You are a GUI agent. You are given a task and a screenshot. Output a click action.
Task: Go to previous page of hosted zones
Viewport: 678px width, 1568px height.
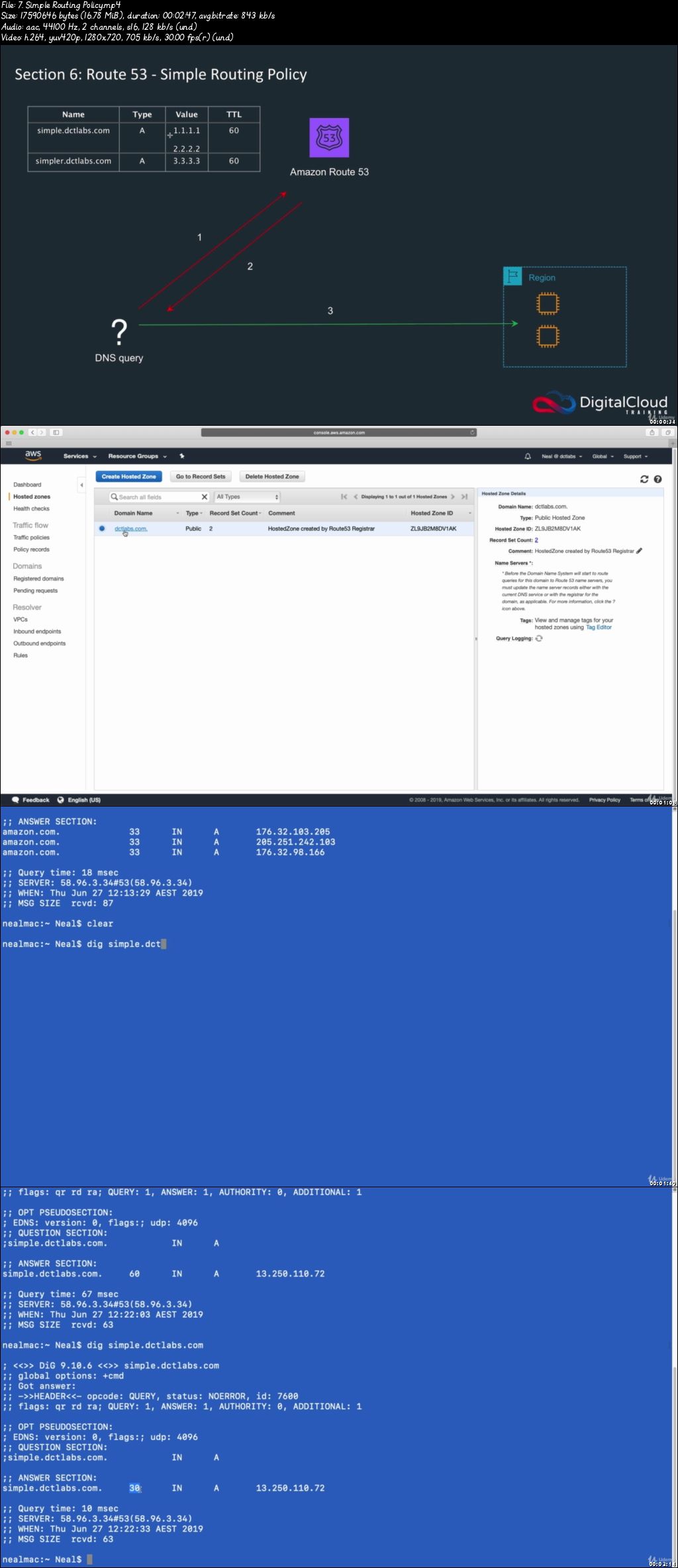tap(356, 497)
